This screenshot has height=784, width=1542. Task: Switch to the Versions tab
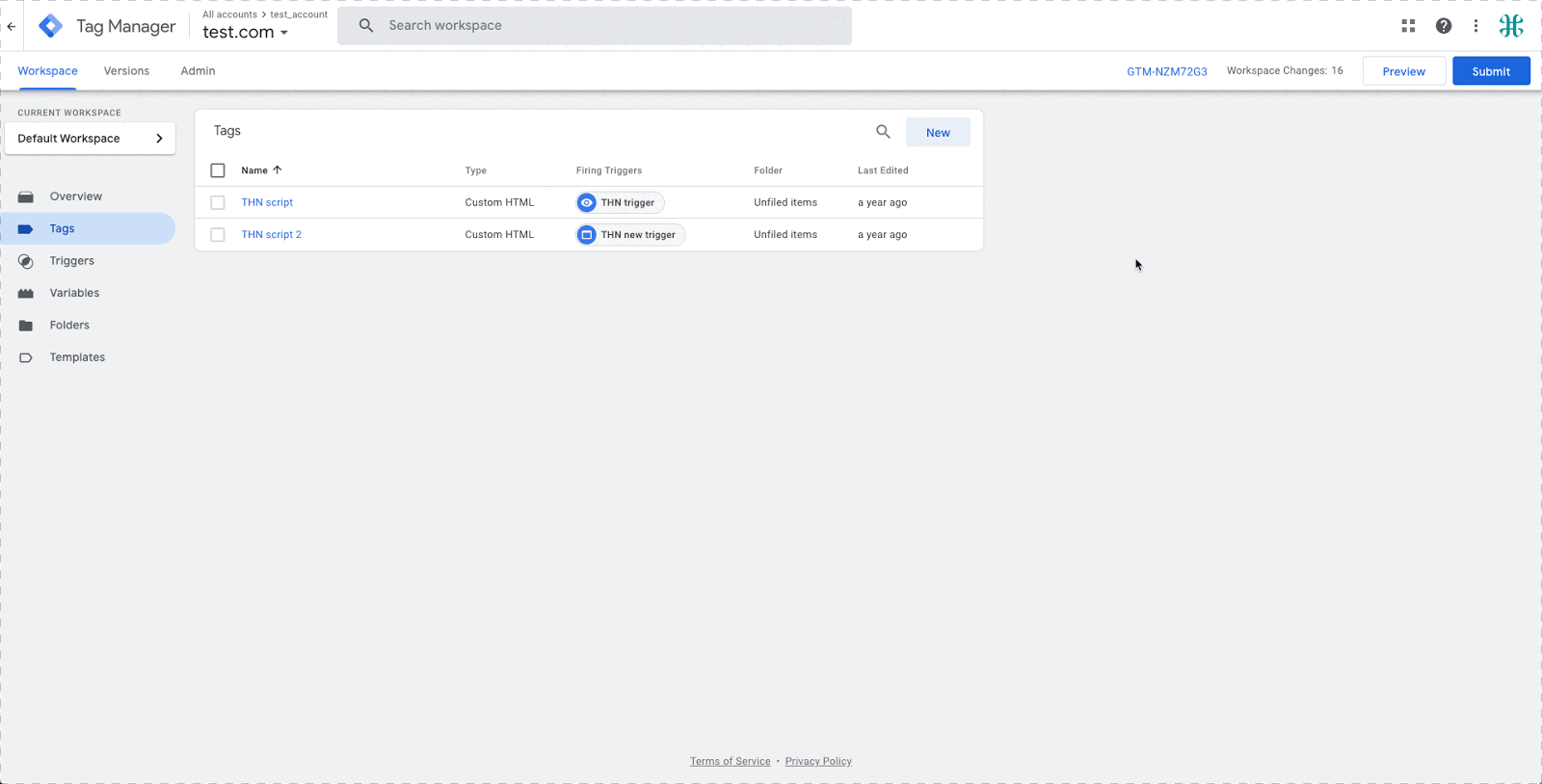(x=126, y=71)
